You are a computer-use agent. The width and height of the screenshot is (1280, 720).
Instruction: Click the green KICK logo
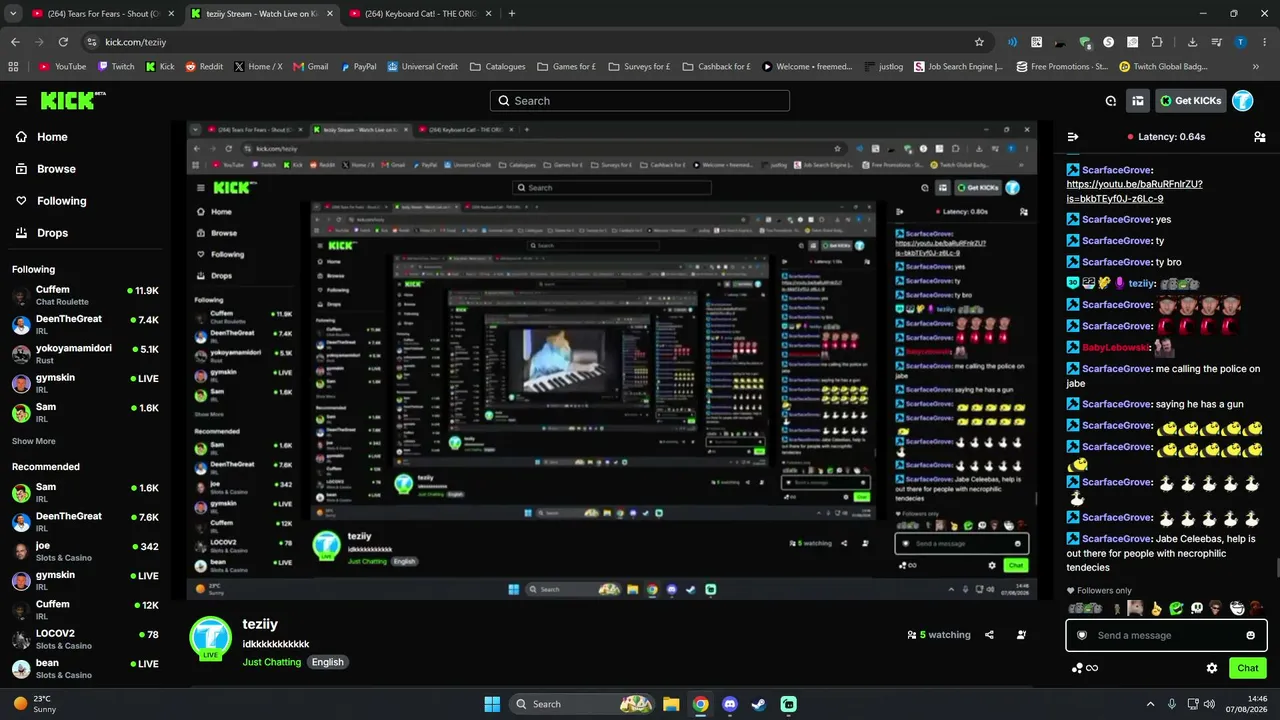coord(69,100)
